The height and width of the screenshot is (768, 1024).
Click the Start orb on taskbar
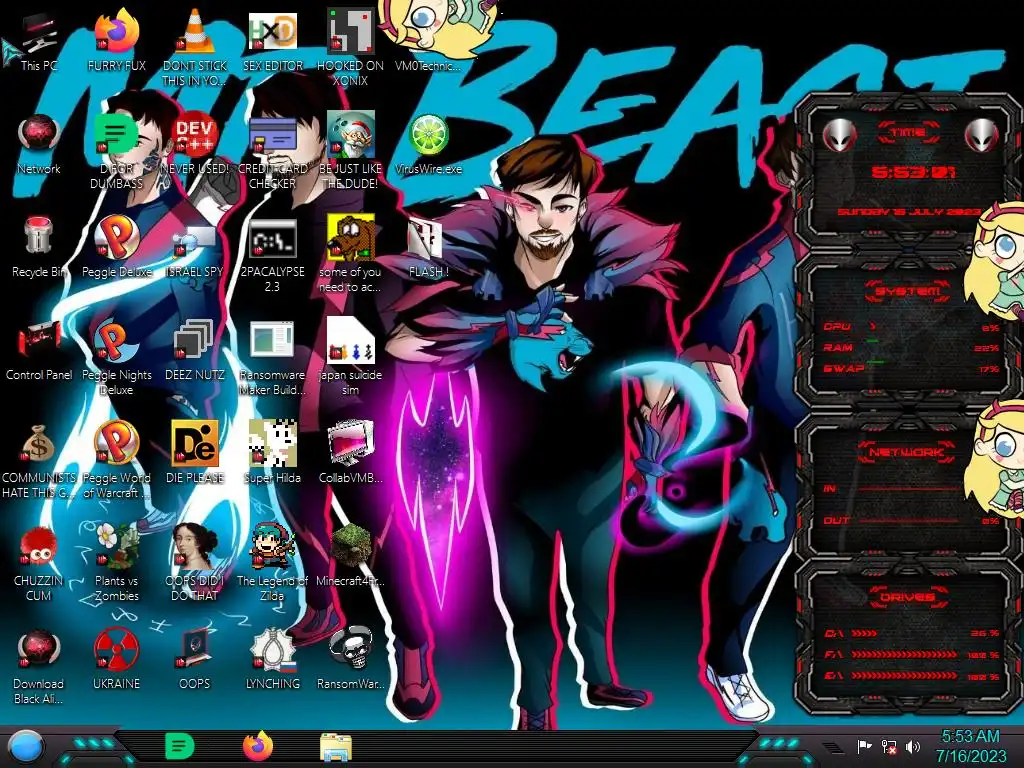point(26,747)
